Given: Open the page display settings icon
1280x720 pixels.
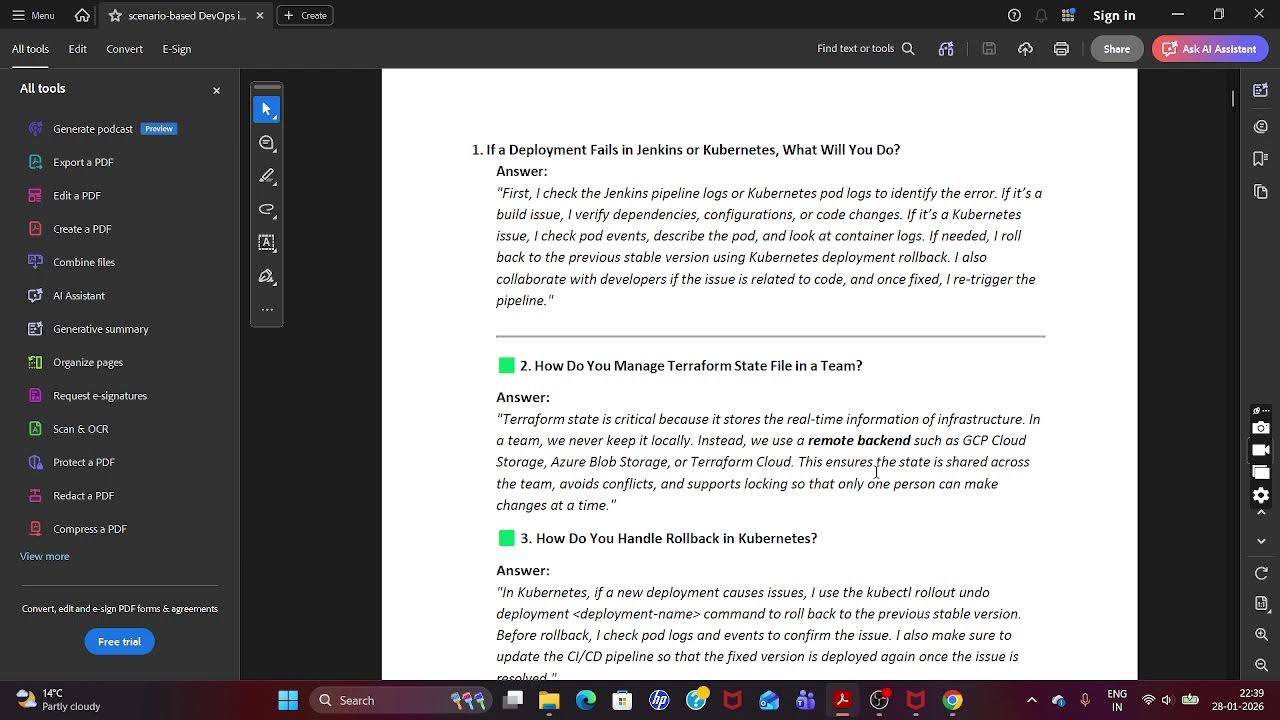Looking at the screenshot, I should point(1261,604).
